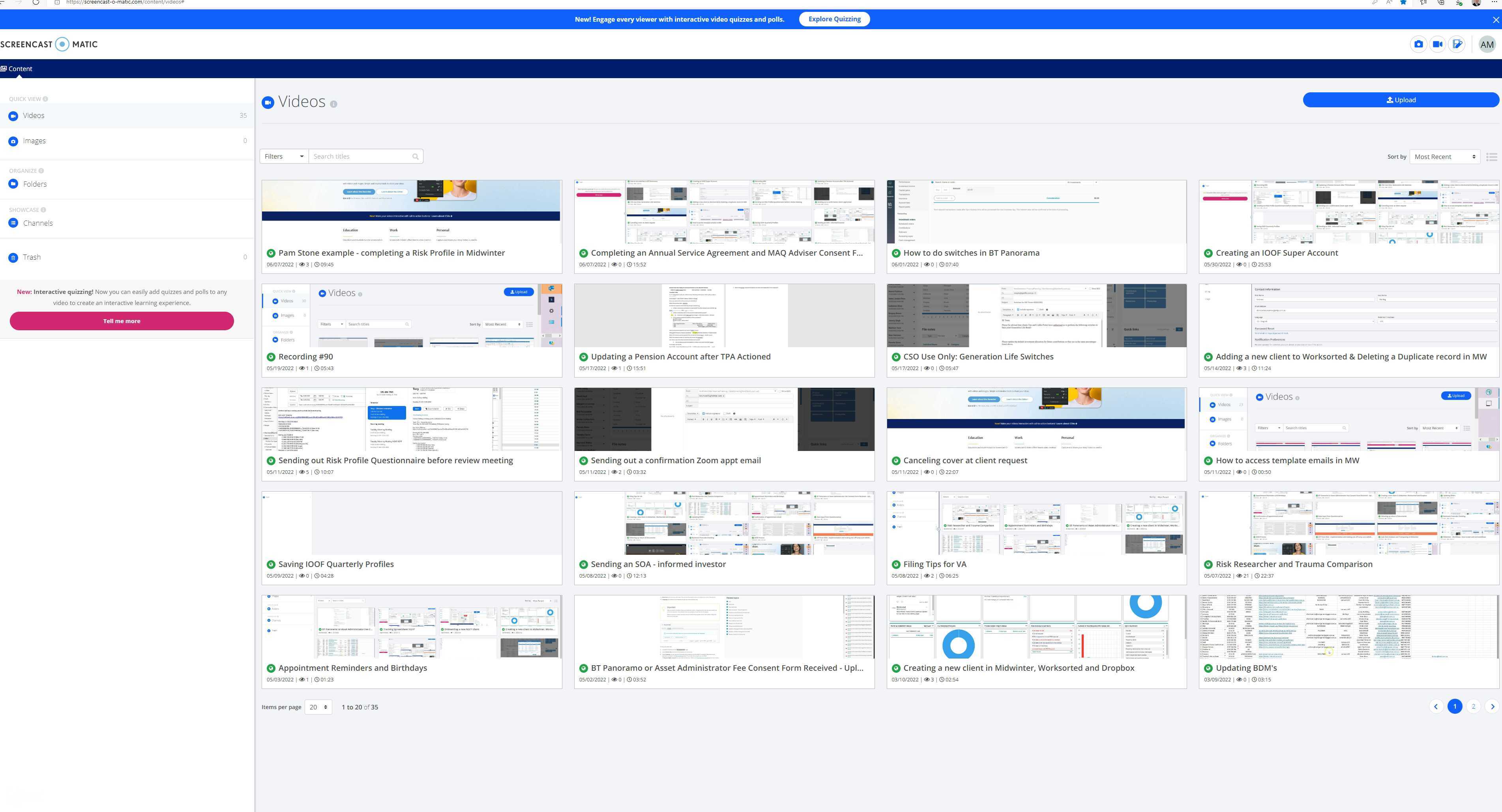The image size is (1502, 812).
Task: Click the search magnifier icon
Action: point(415,156)
